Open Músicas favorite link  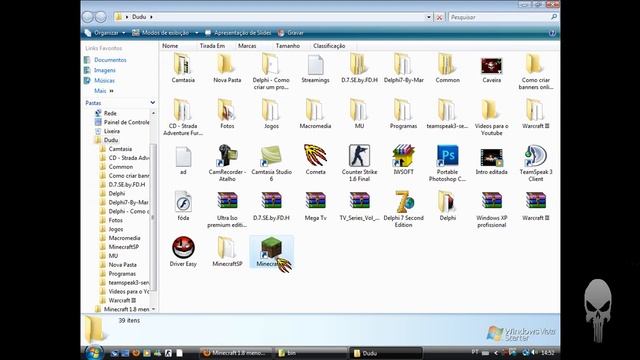[x=104, y=80]
